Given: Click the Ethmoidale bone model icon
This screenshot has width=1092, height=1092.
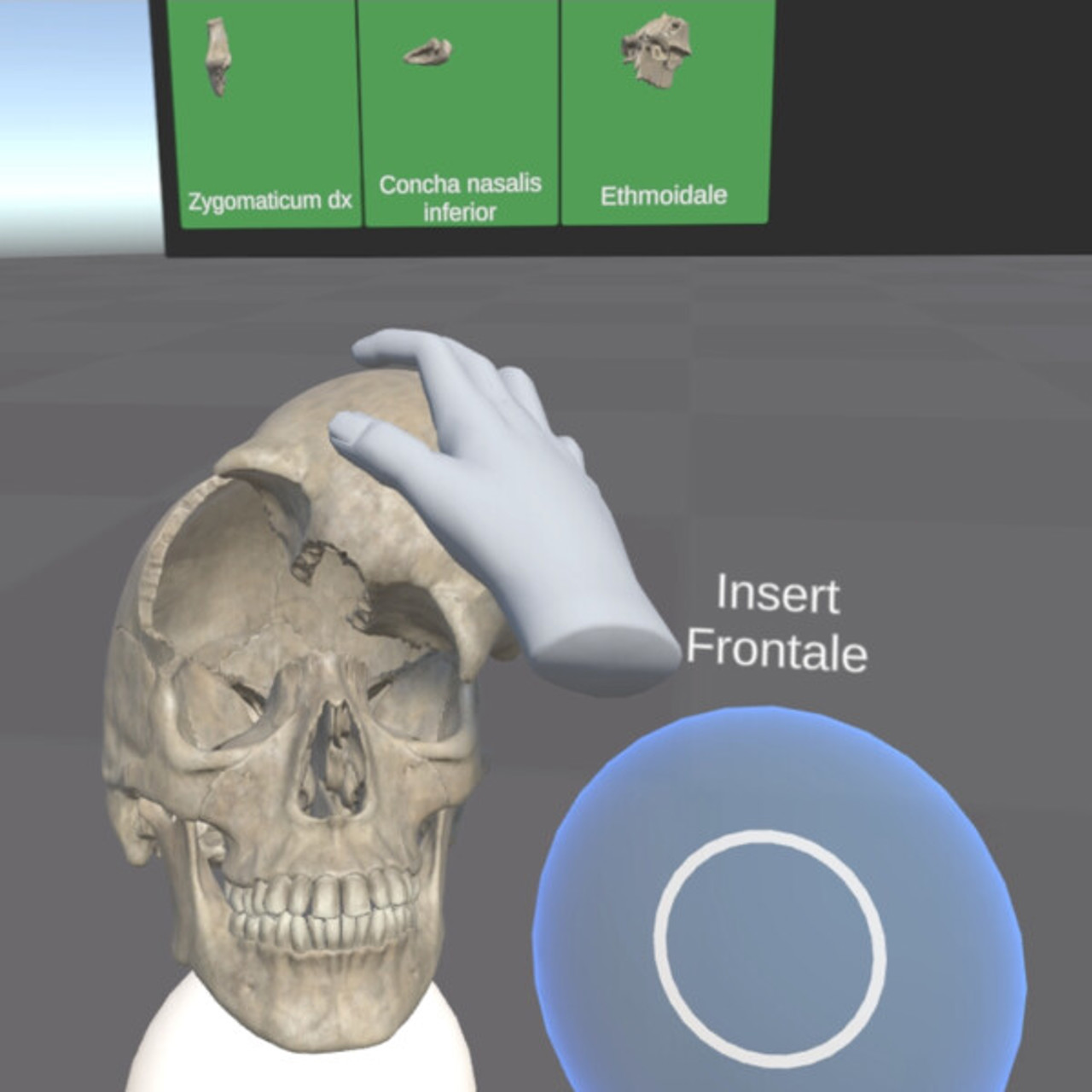Looking at the screenshot, I should (x=655, y=49).
